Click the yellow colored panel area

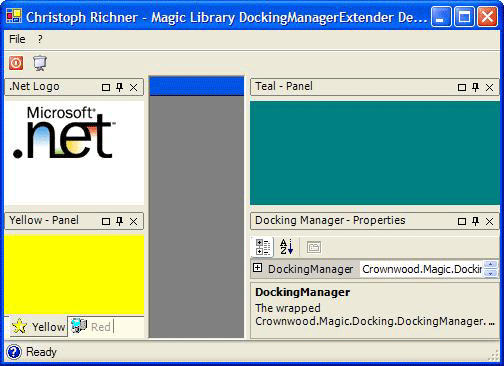click(74, 275)
